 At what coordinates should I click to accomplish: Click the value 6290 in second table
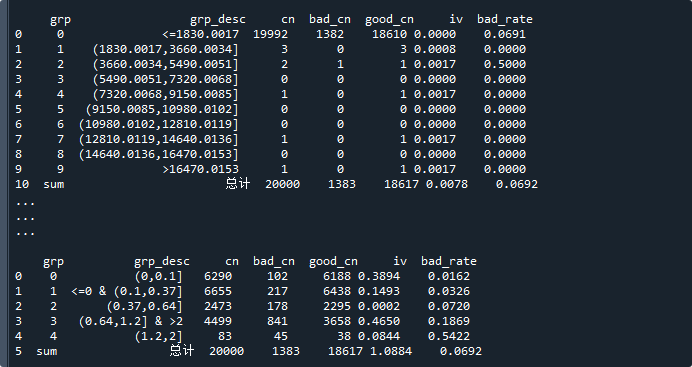[x=218, y=277]
